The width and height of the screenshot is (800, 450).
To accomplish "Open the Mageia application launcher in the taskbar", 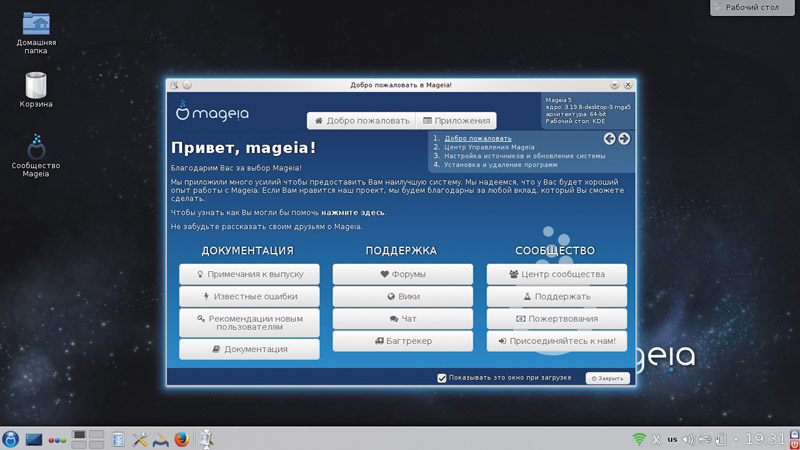I will coord(10,439).
